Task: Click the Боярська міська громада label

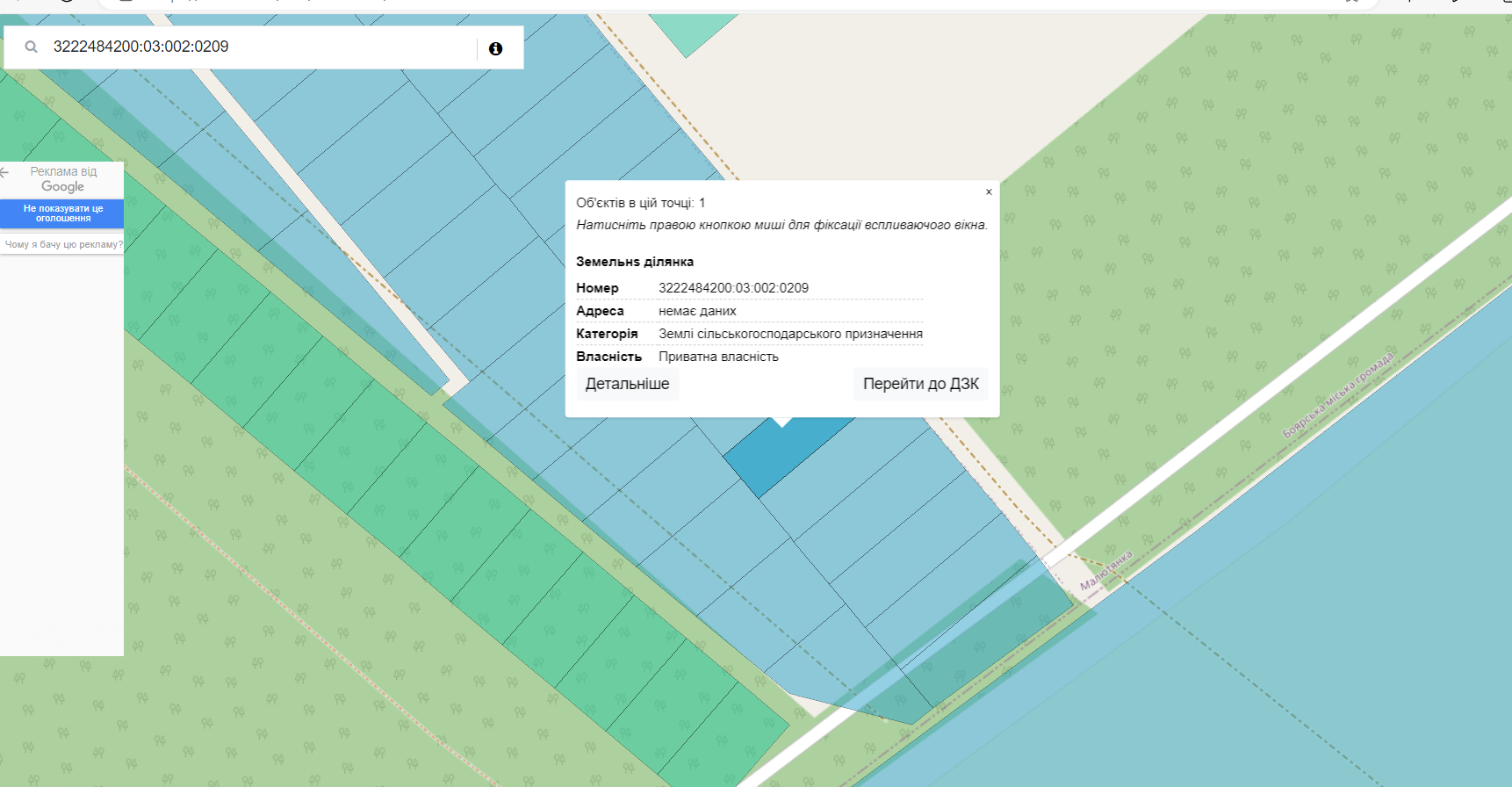Action: (x=1338, y=394)
